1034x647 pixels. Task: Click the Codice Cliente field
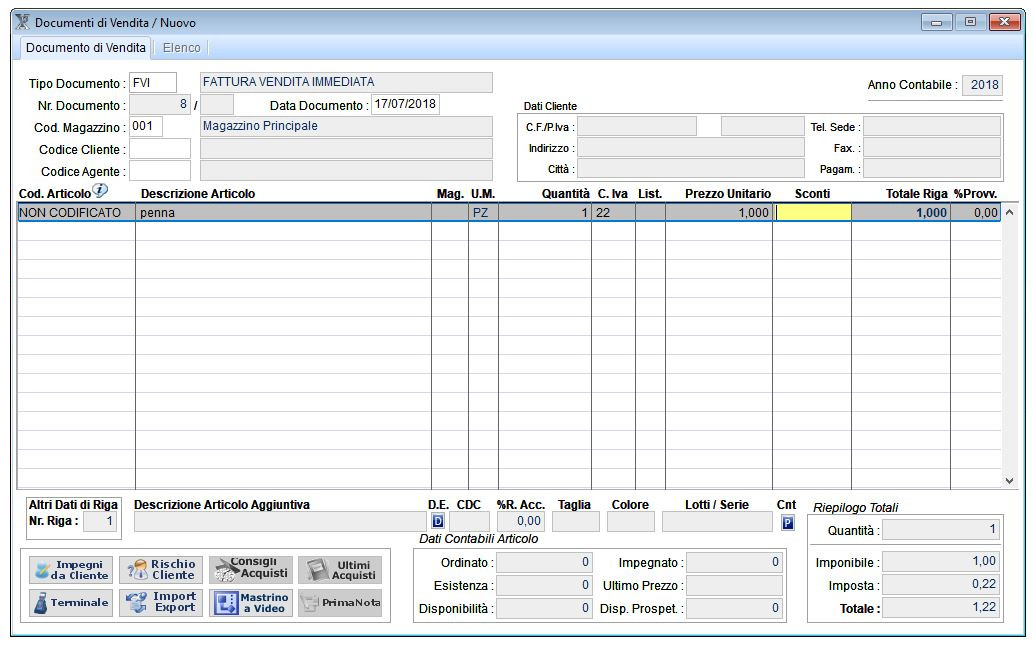click(160, 149)
